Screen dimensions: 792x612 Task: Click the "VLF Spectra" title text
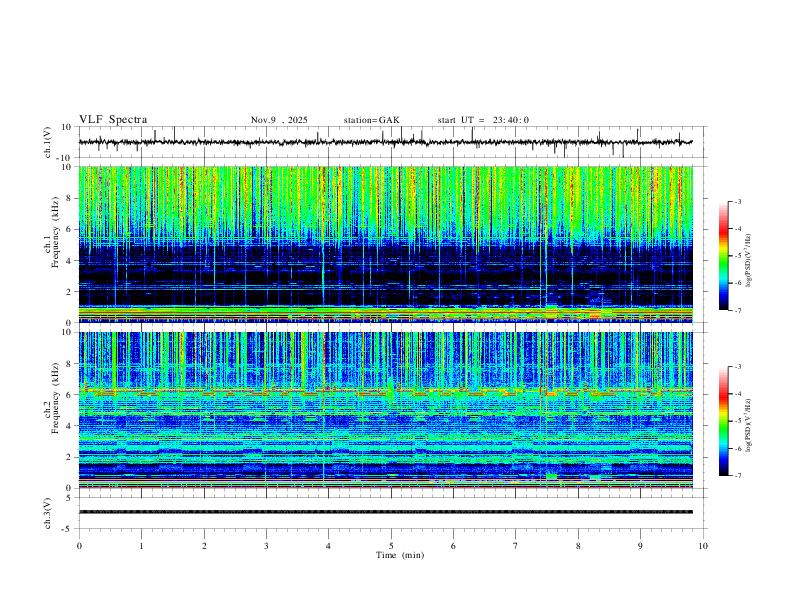tap(113, 120)
